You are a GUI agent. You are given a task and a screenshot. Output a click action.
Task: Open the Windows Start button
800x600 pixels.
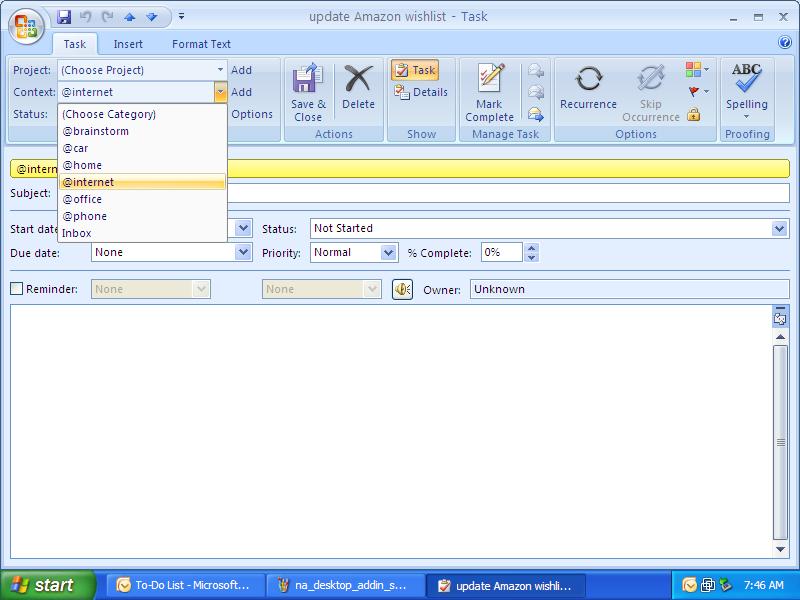coord(47,585)
